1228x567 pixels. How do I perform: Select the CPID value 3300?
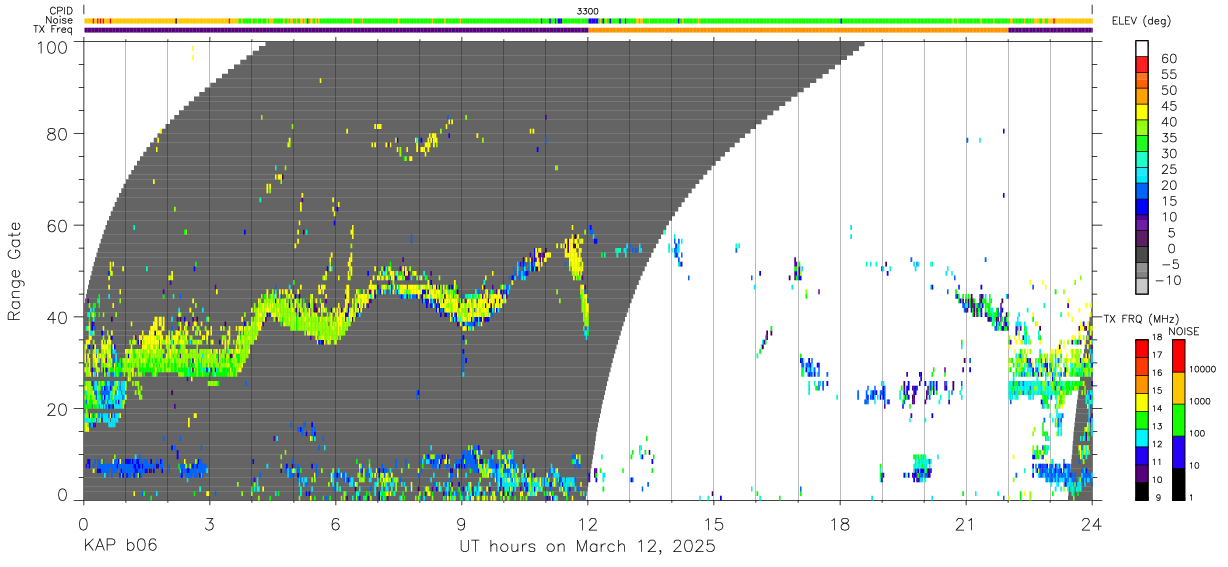(x=588, y=10)
